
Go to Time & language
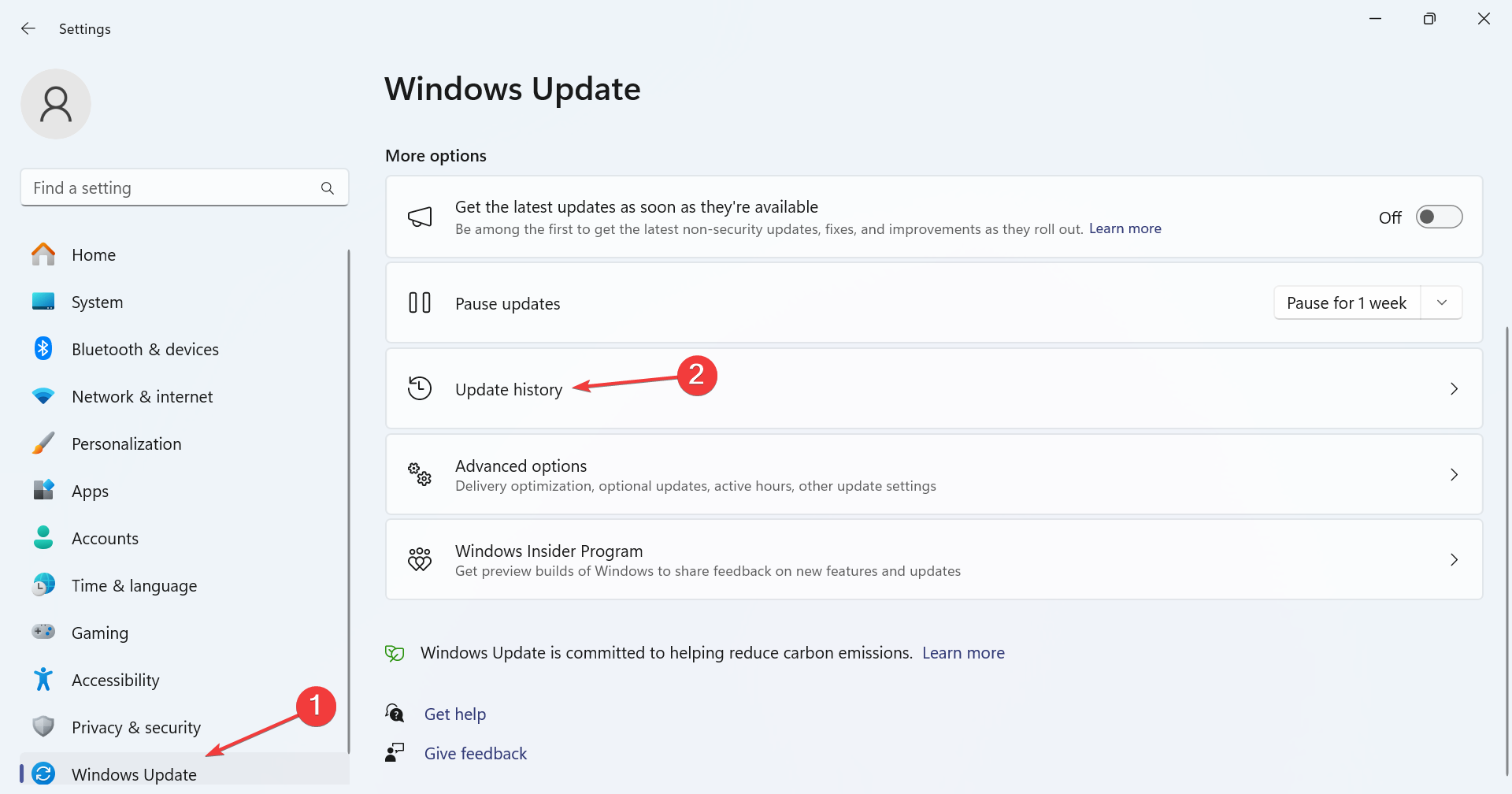tap(184, 585)
